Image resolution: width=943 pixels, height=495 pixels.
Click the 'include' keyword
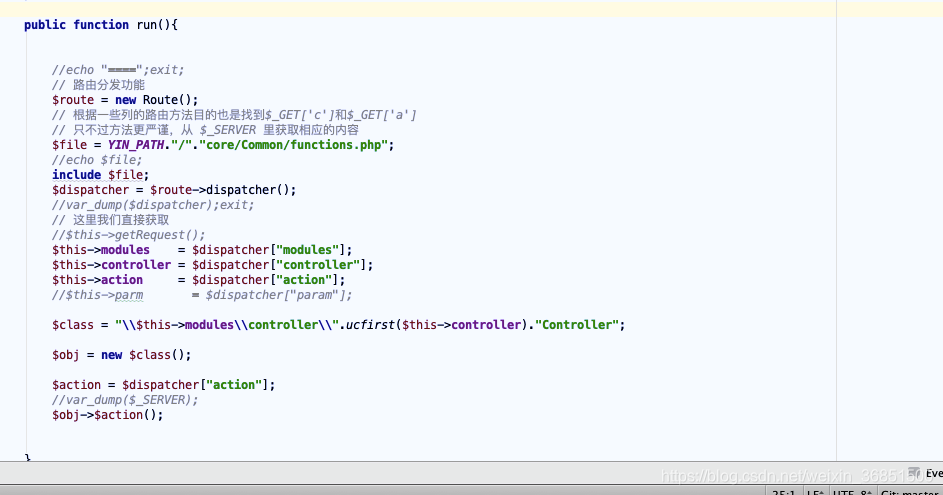[x=76, y=175]
